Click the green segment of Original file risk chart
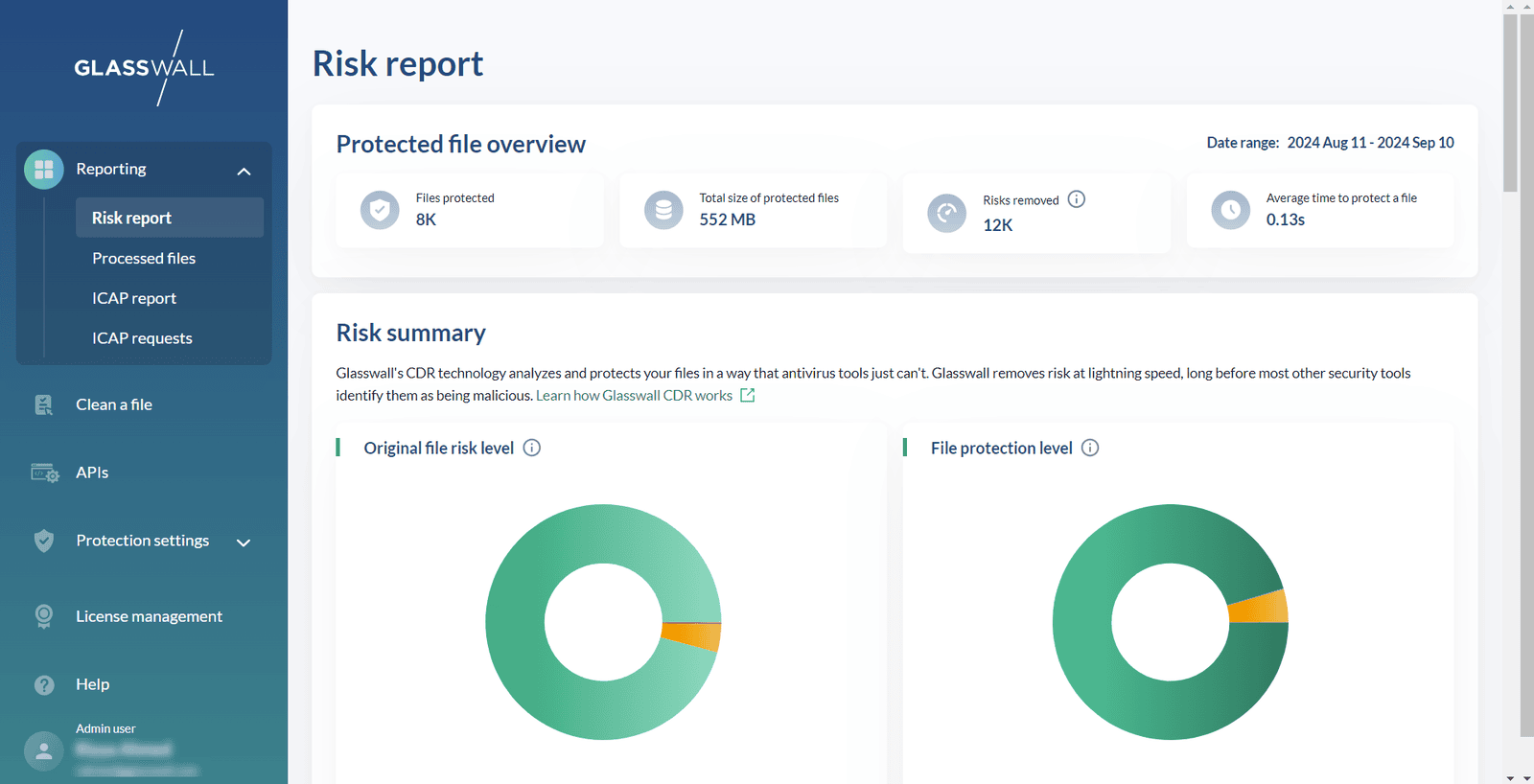Image resolution: width=1534 pixels, height=784 pixels. 516,623
